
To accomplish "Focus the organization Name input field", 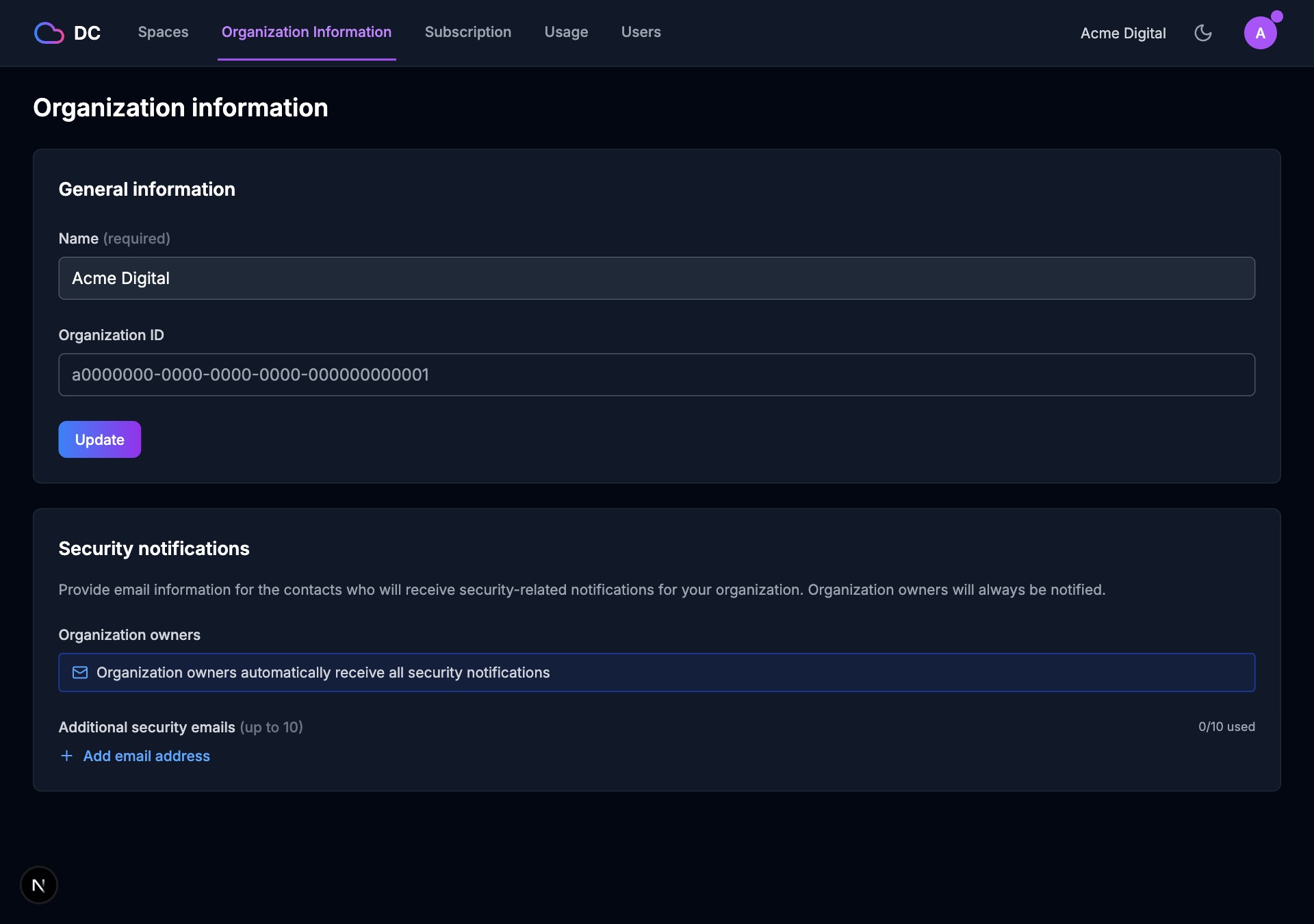I will point(656,278).
